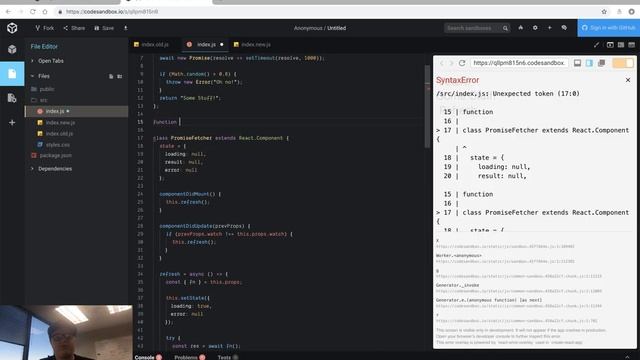Click the preview back arrow

coord(441,63)
